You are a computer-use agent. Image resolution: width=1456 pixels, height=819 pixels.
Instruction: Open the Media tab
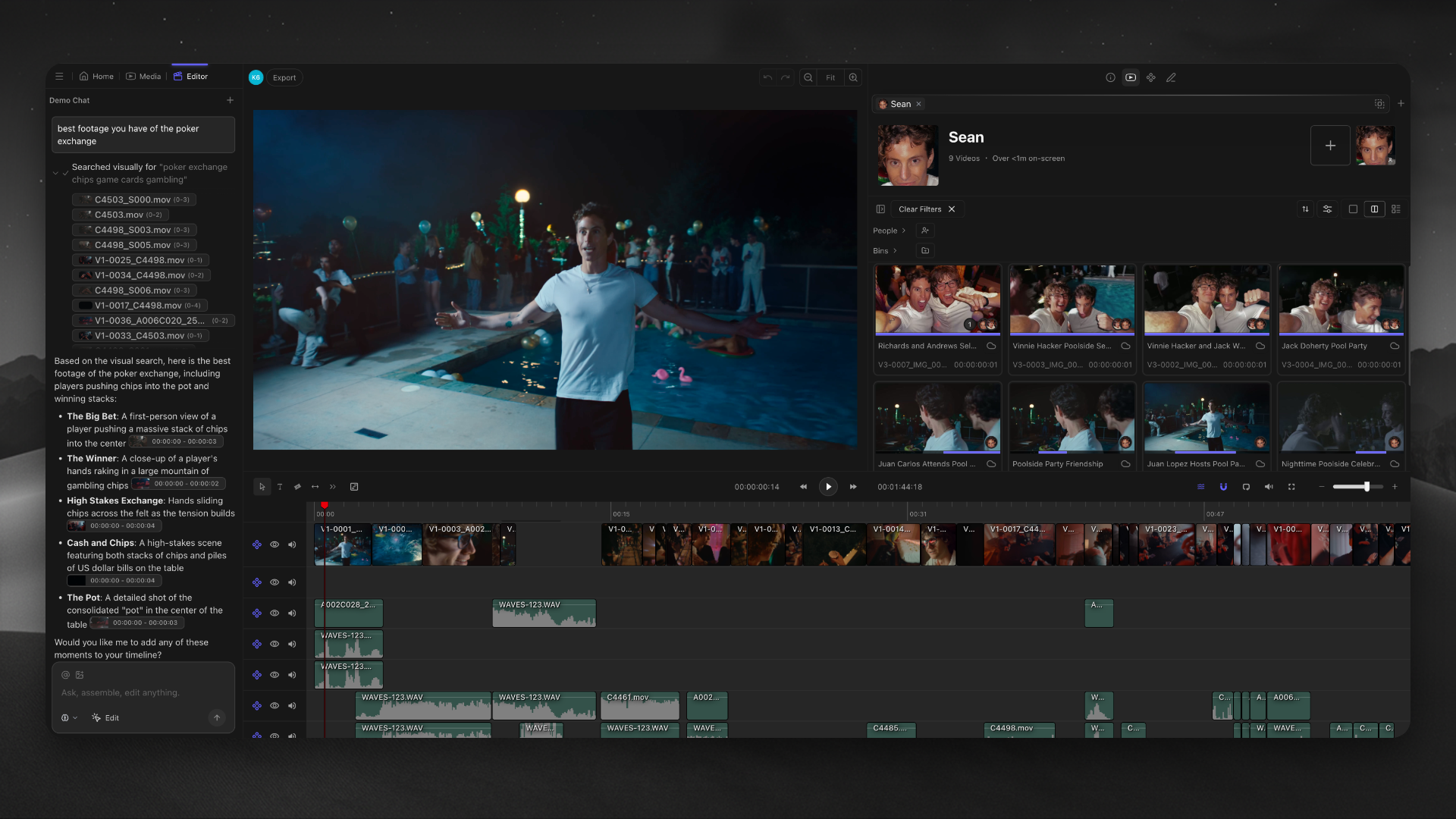click(x=143, y=76)
